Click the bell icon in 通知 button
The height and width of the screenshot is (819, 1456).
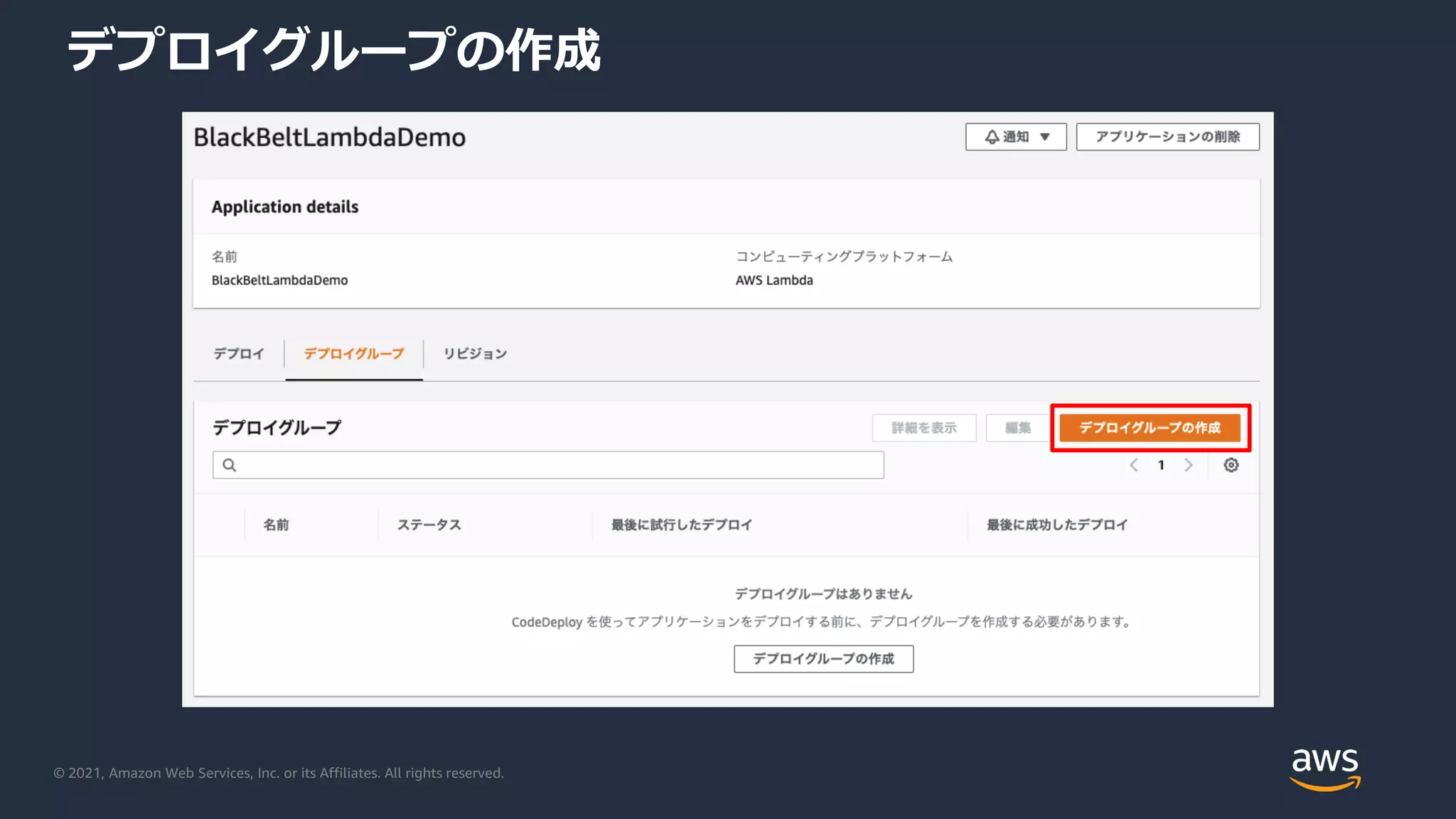pos(992,136)
